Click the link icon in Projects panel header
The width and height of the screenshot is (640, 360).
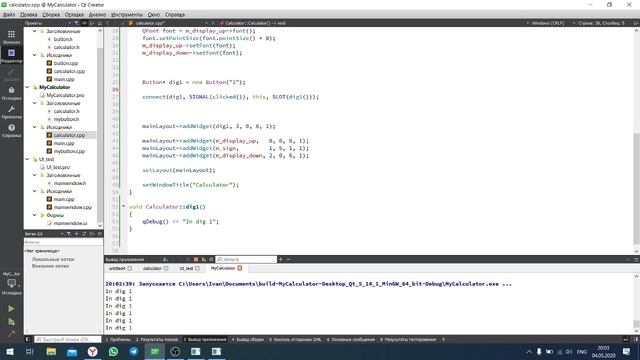point(84,23)
